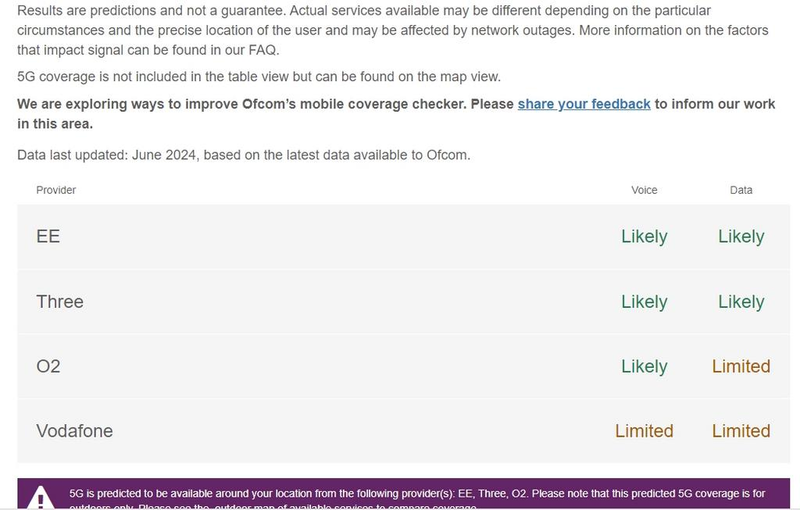Click O2's Voice "Likely" status

644,367
